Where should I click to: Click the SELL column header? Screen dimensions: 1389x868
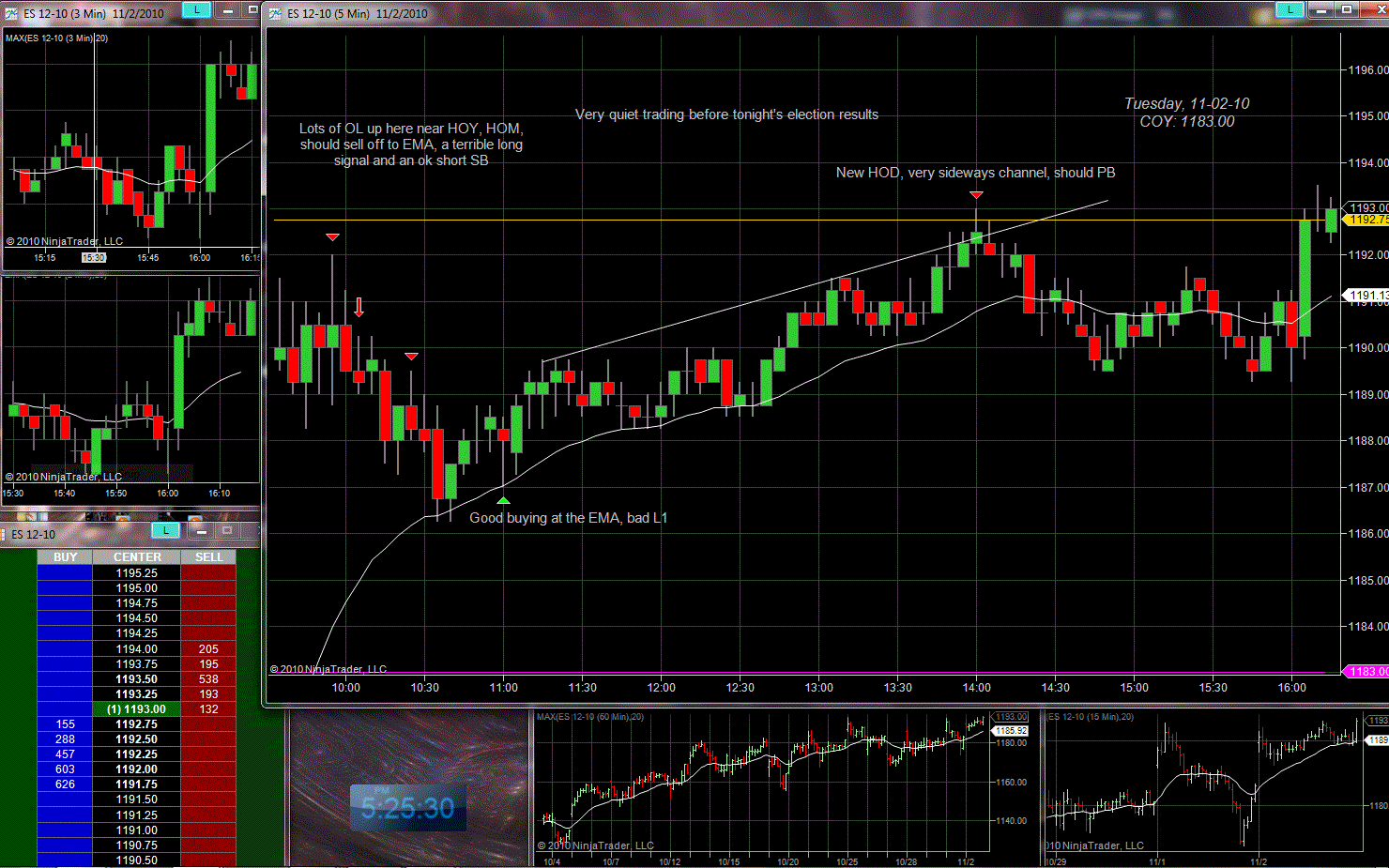click(208, 557)
